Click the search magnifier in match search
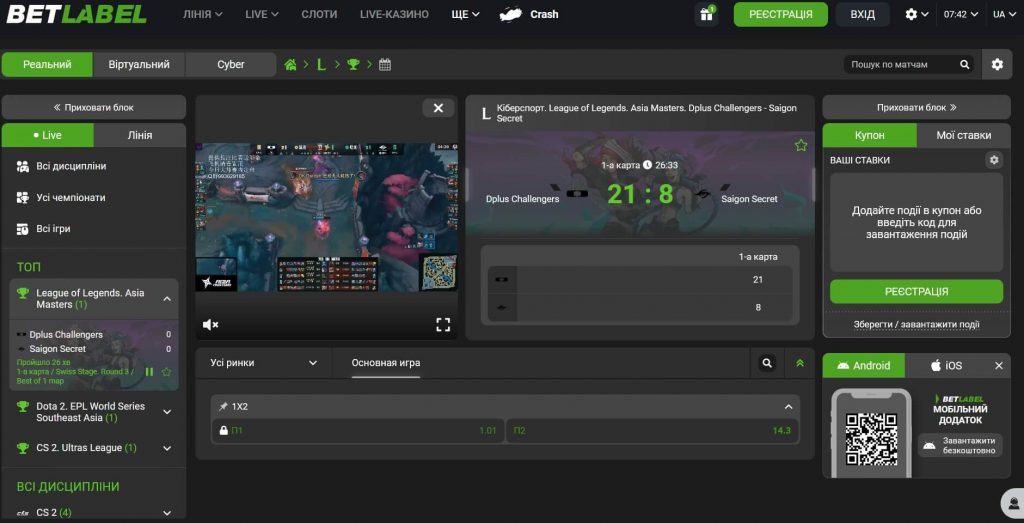 pos(965,64)
